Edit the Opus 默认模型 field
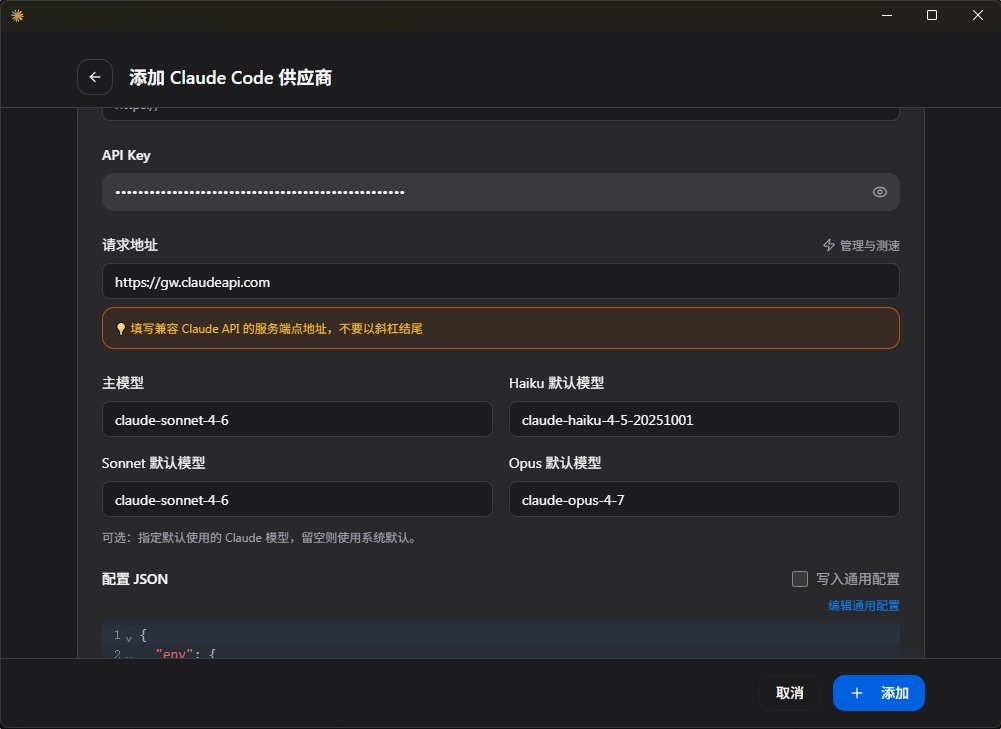Viewport: 1001px width, 729px height. click(x=704, y=499)
